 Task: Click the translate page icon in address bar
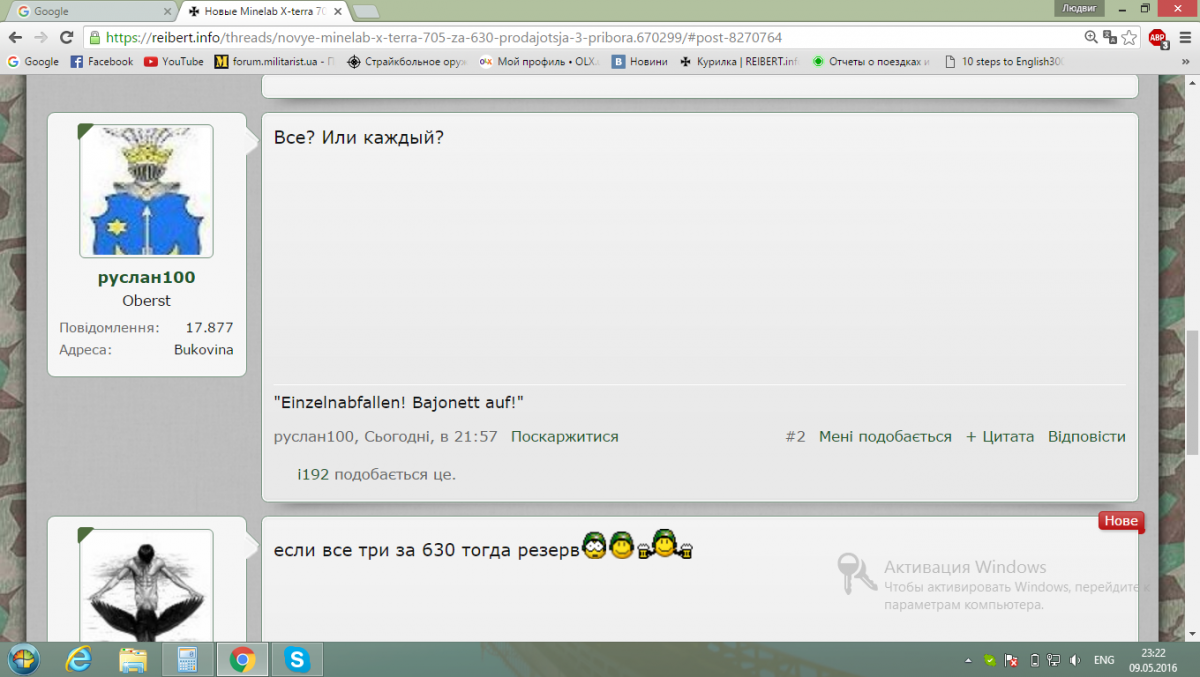coord(1110,38)
